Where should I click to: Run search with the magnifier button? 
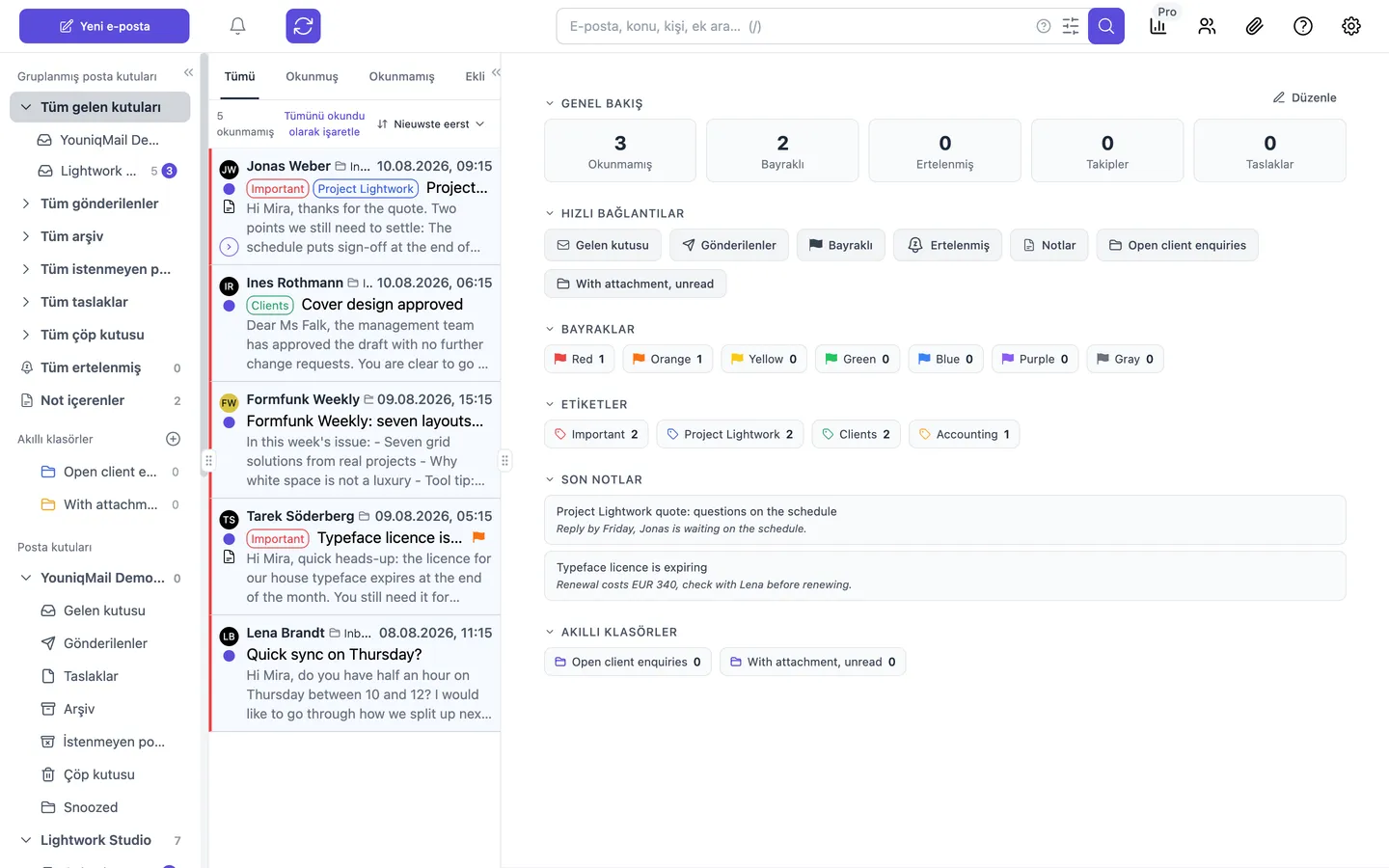pyautogui.click(x=1106, y=26)
